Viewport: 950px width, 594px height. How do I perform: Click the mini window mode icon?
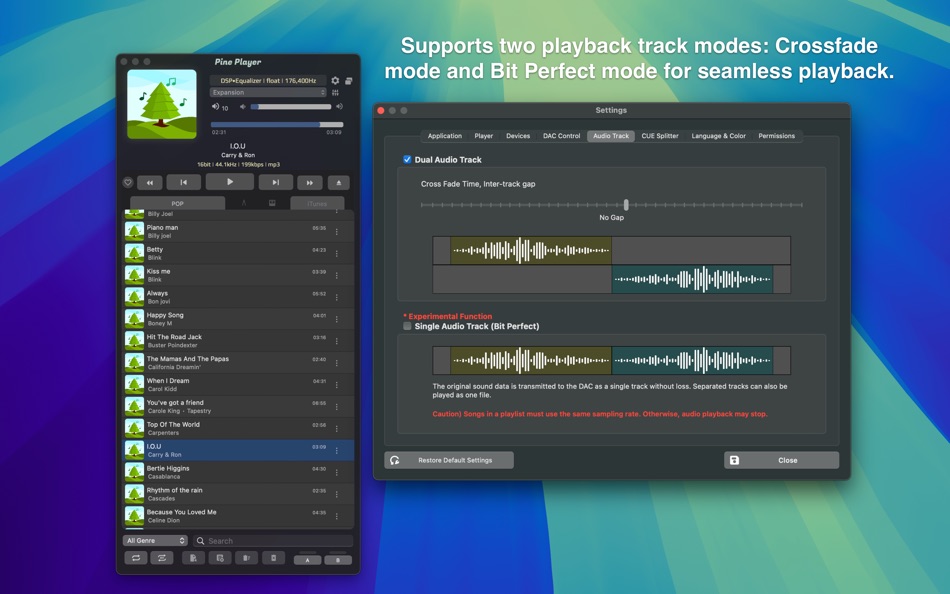click(349, 81)
